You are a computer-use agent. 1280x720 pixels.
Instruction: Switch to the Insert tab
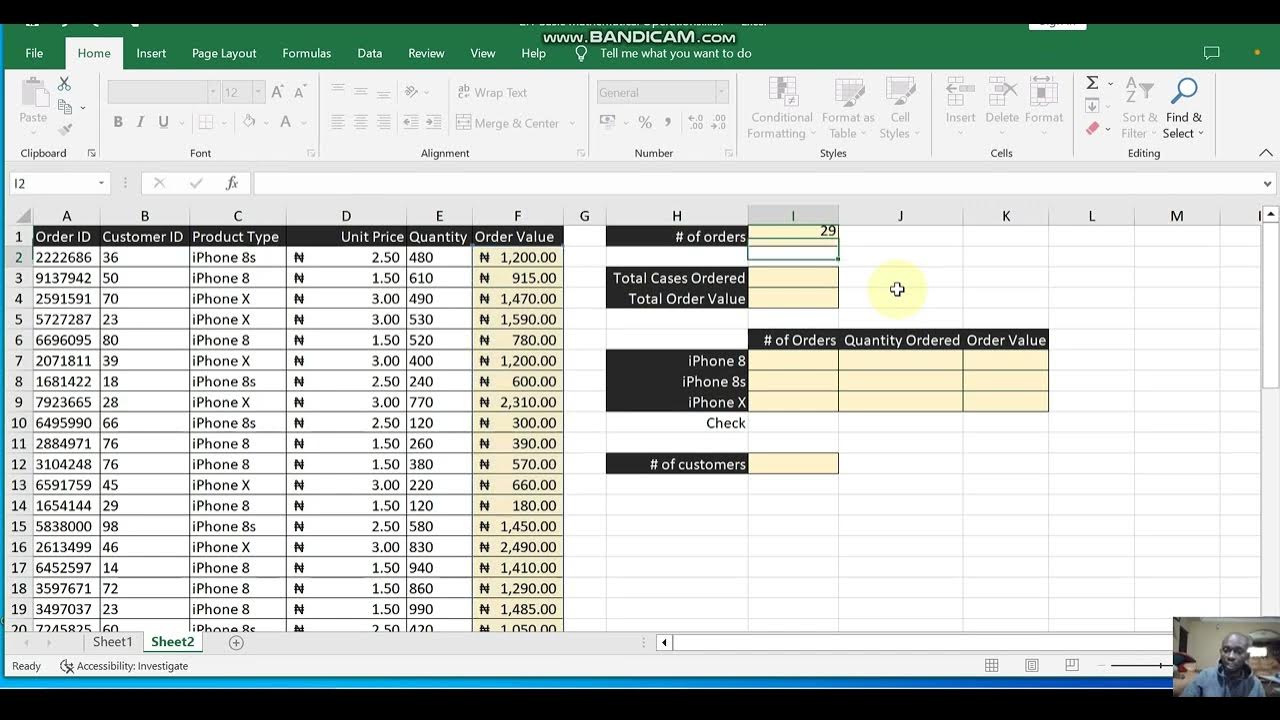coord(151,53)
